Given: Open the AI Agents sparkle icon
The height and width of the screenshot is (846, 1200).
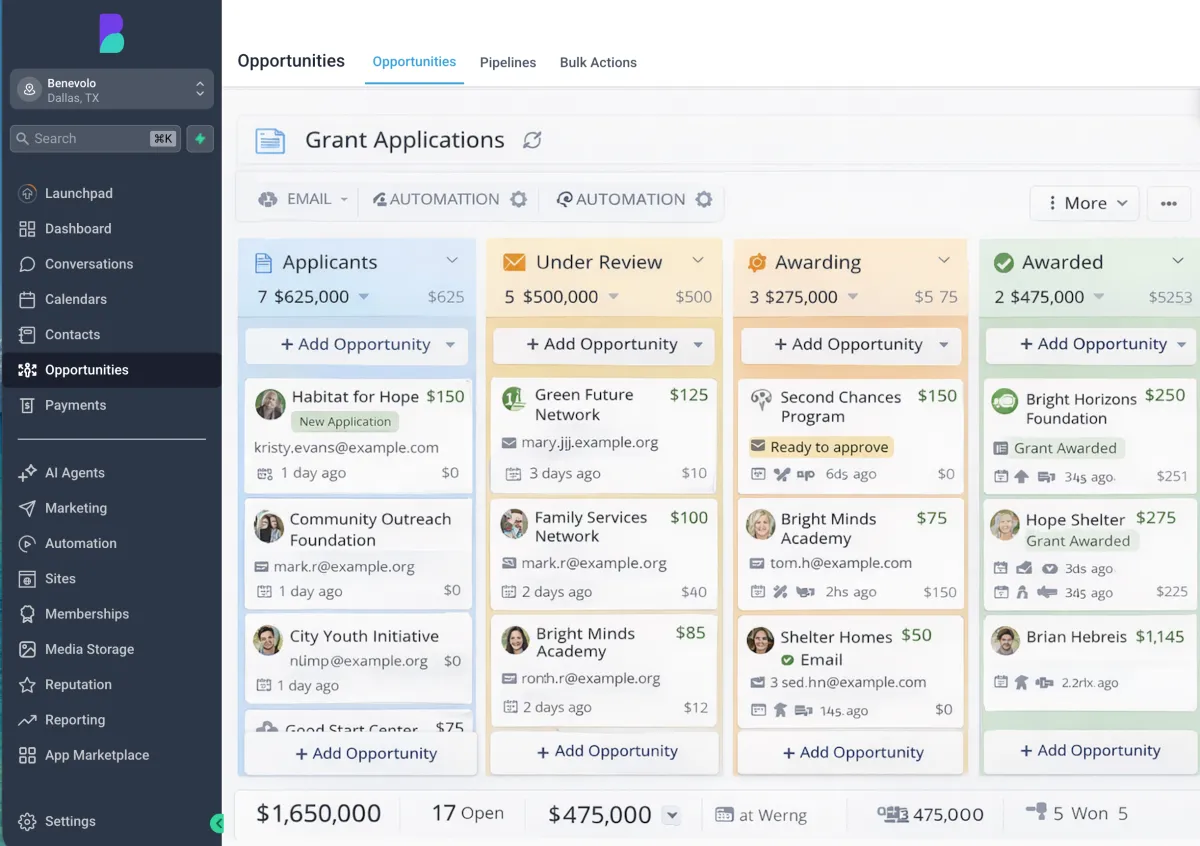Looking at the screenshot, I should click(x=28, y=473).
